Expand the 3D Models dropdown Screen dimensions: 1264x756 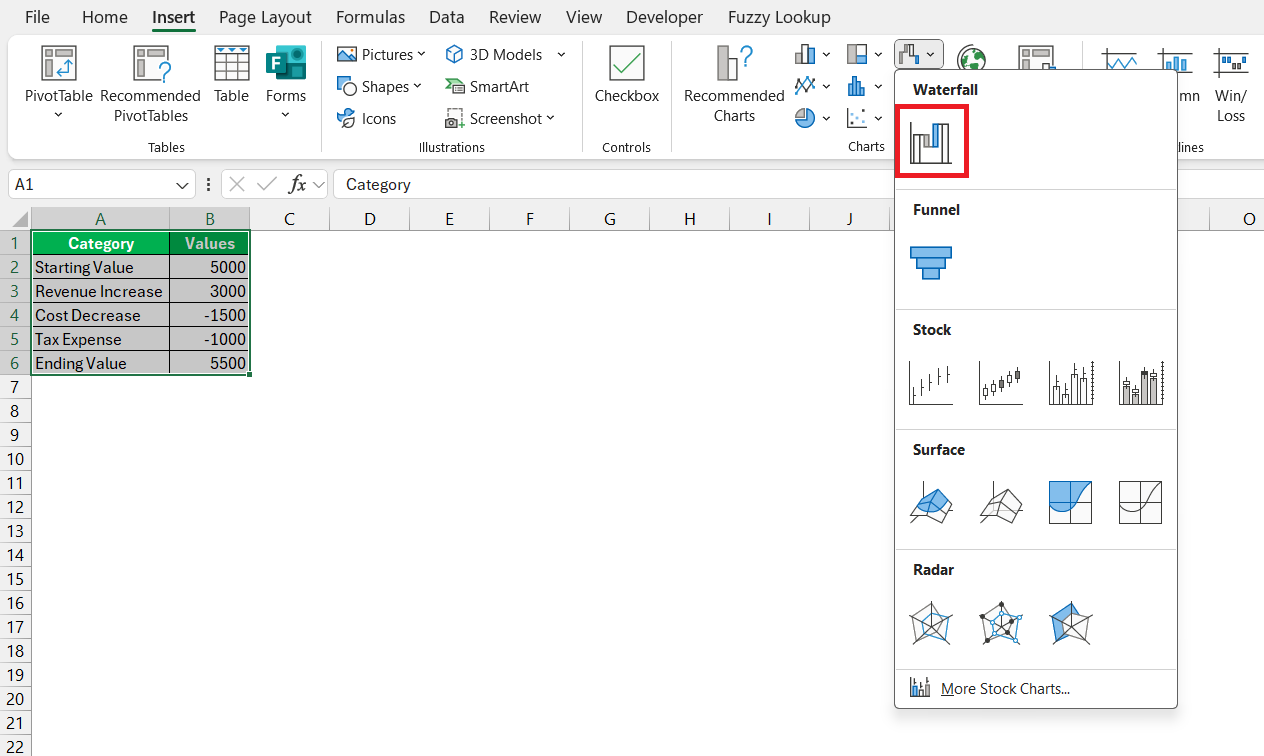[x=561, y=54]
